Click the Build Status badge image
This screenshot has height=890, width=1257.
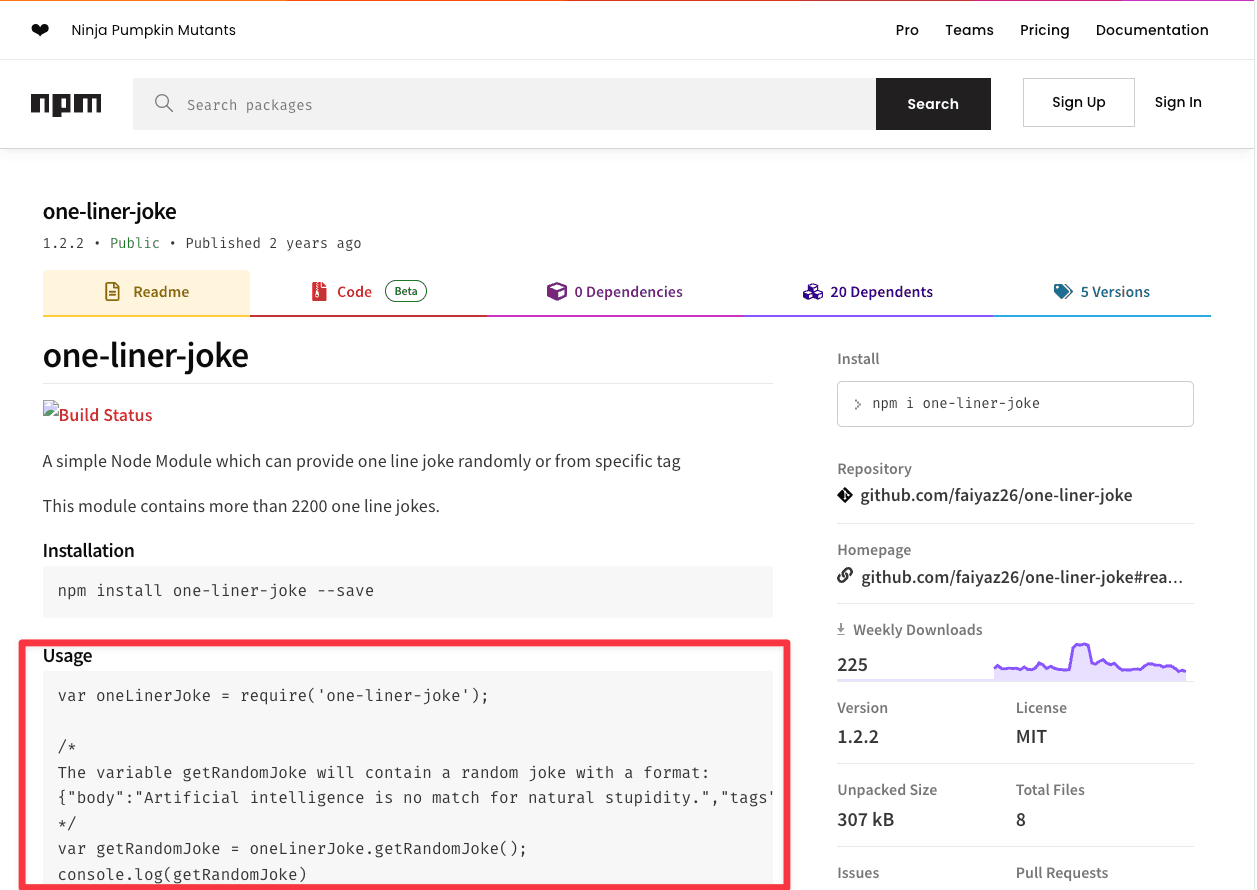[98, 414]
